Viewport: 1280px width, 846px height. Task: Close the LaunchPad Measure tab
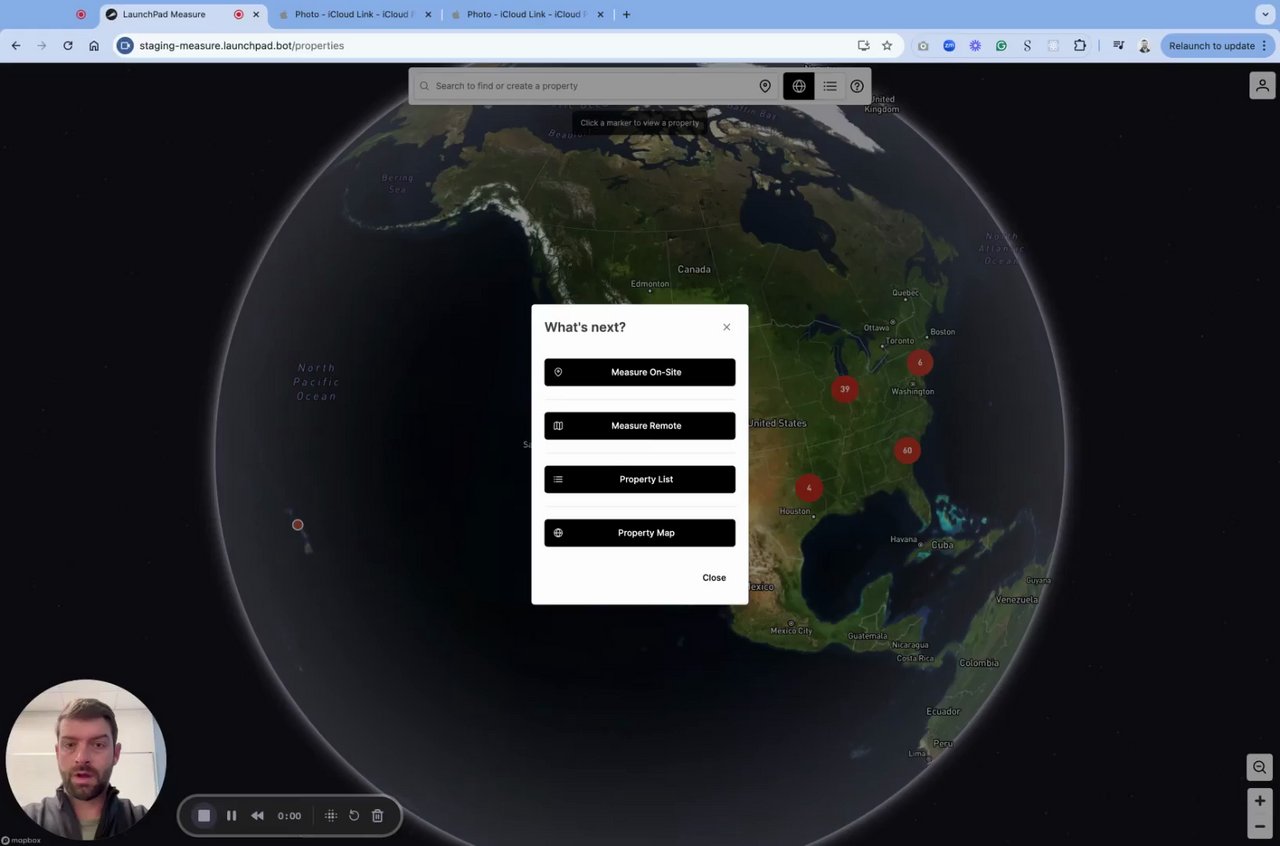(256, 15)
